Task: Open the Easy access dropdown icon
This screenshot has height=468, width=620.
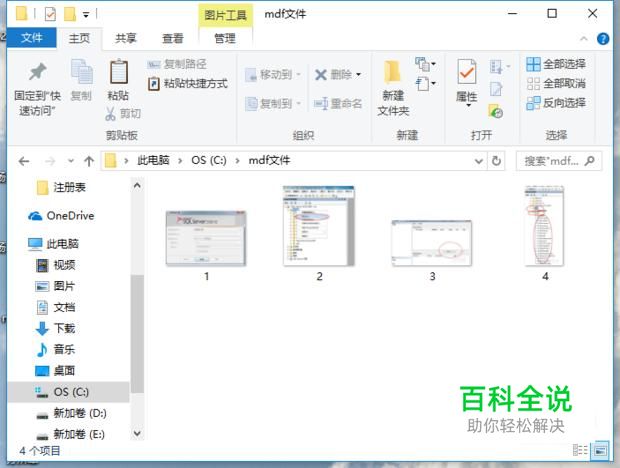Action: [x=425, y=84]
